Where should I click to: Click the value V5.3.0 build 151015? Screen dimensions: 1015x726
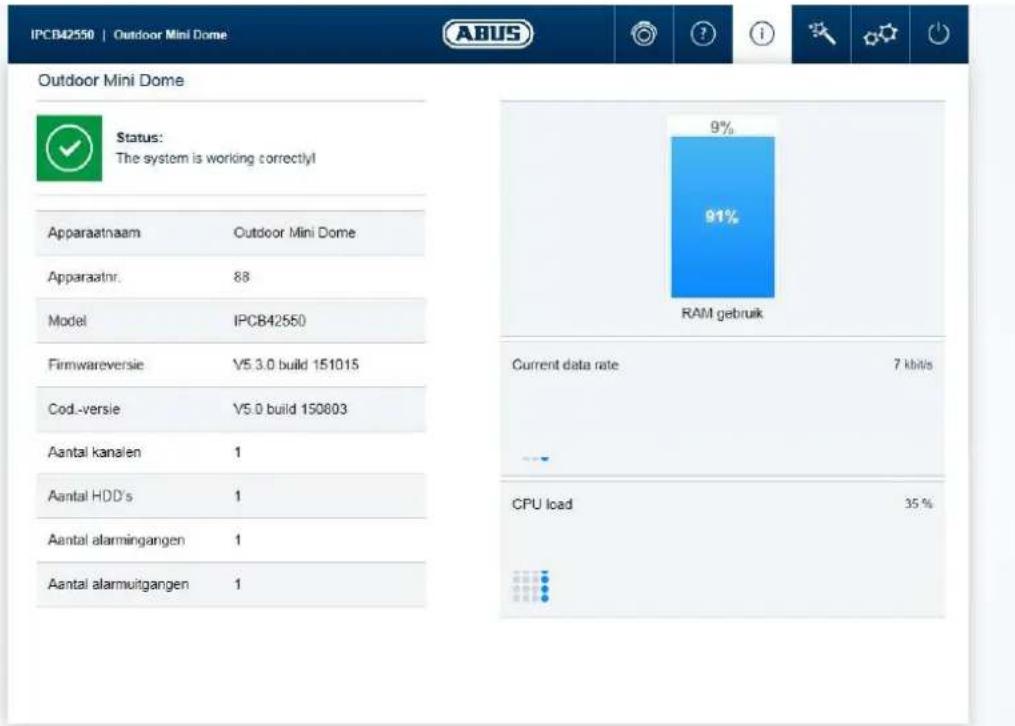pyautogui.click(x=296, y=365)
